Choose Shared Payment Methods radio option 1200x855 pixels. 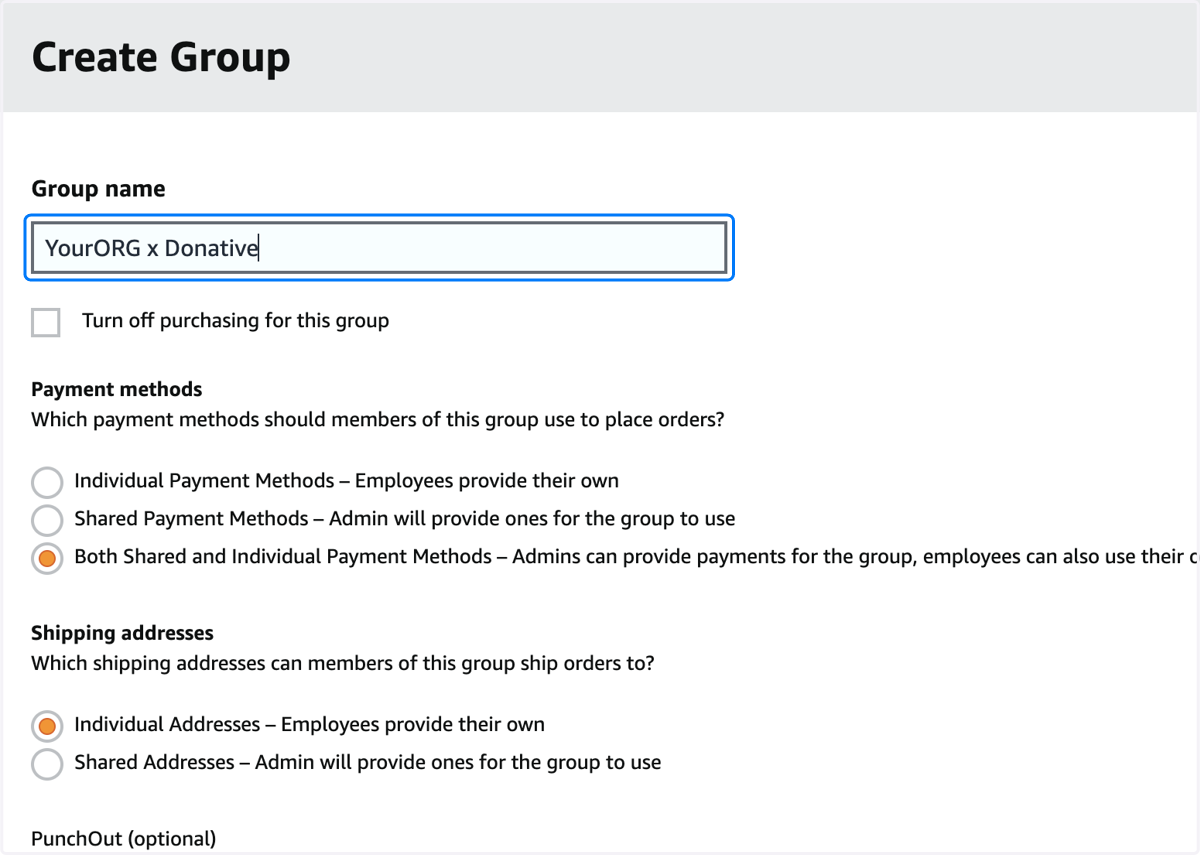pos(47,520)
